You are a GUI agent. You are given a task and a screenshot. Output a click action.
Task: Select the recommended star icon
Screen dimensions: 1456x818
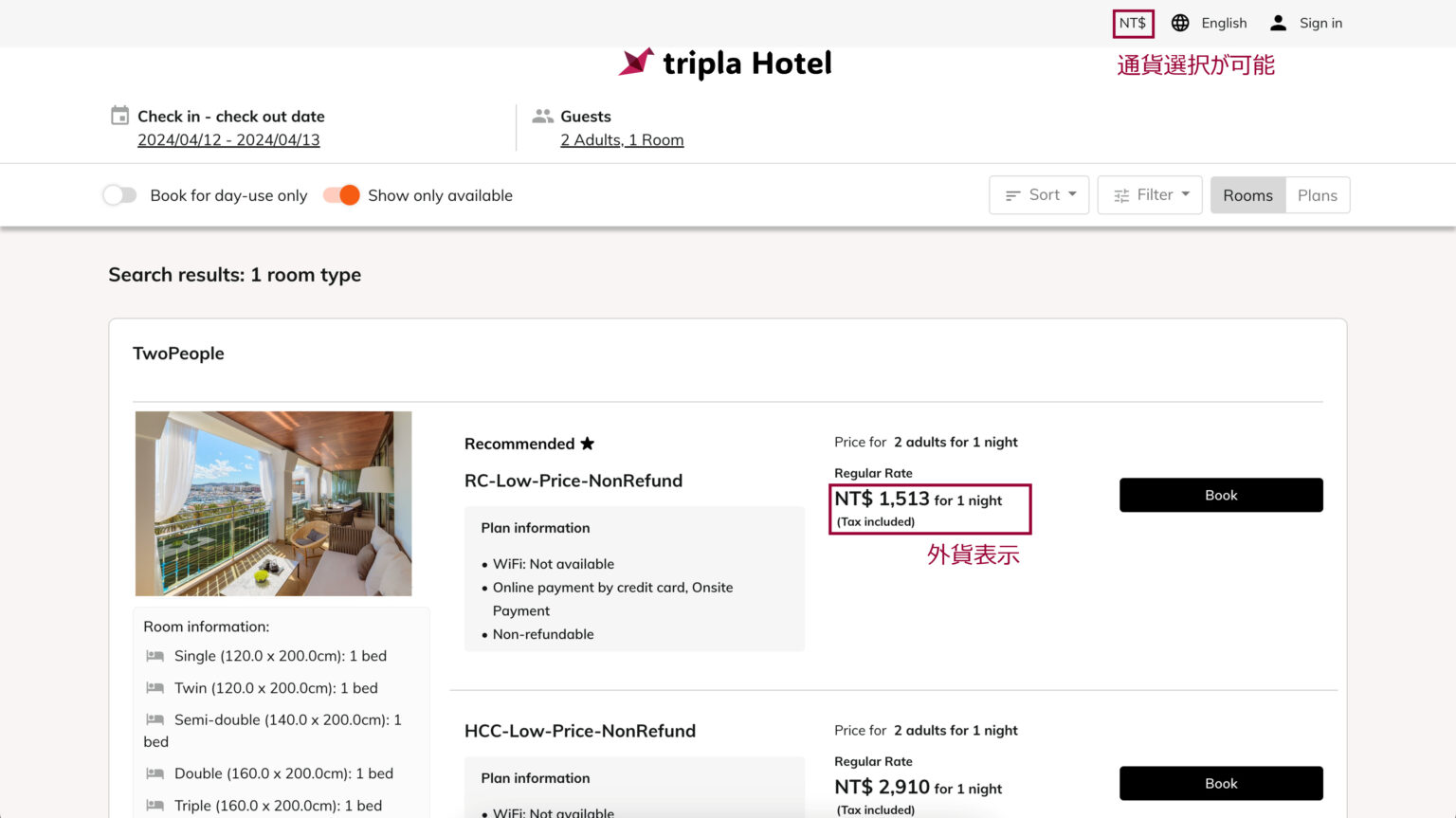point(588,443)
